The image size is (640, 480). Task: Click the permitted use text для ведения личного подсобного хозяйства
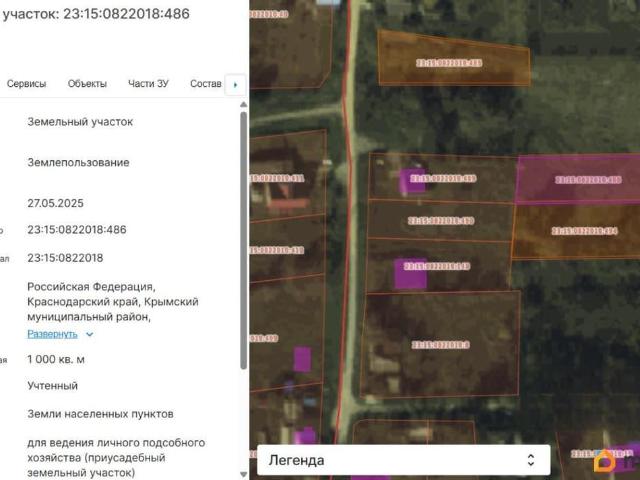tap(116, 458)
